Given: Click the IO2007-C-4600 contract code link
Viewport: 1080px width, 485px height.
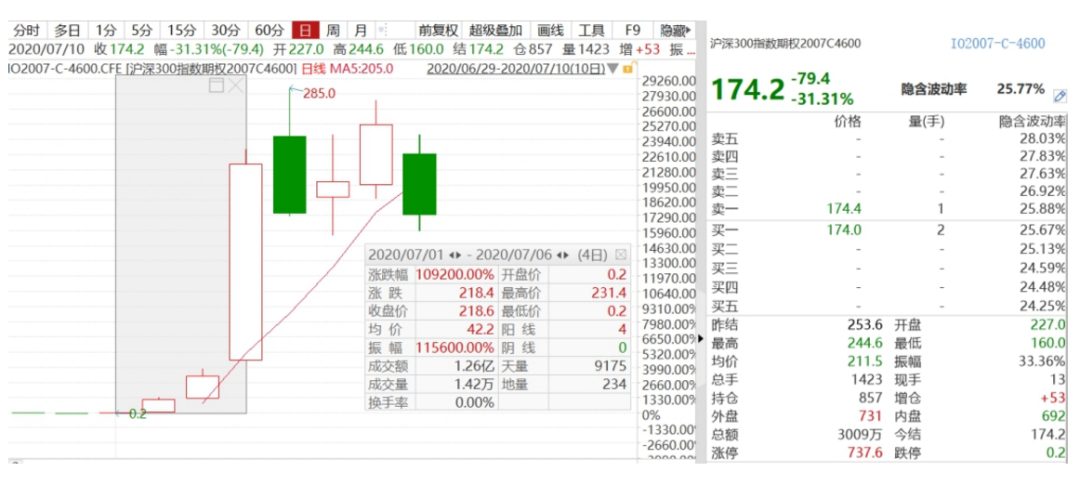Looking at the screenshot, I should 997,44.
